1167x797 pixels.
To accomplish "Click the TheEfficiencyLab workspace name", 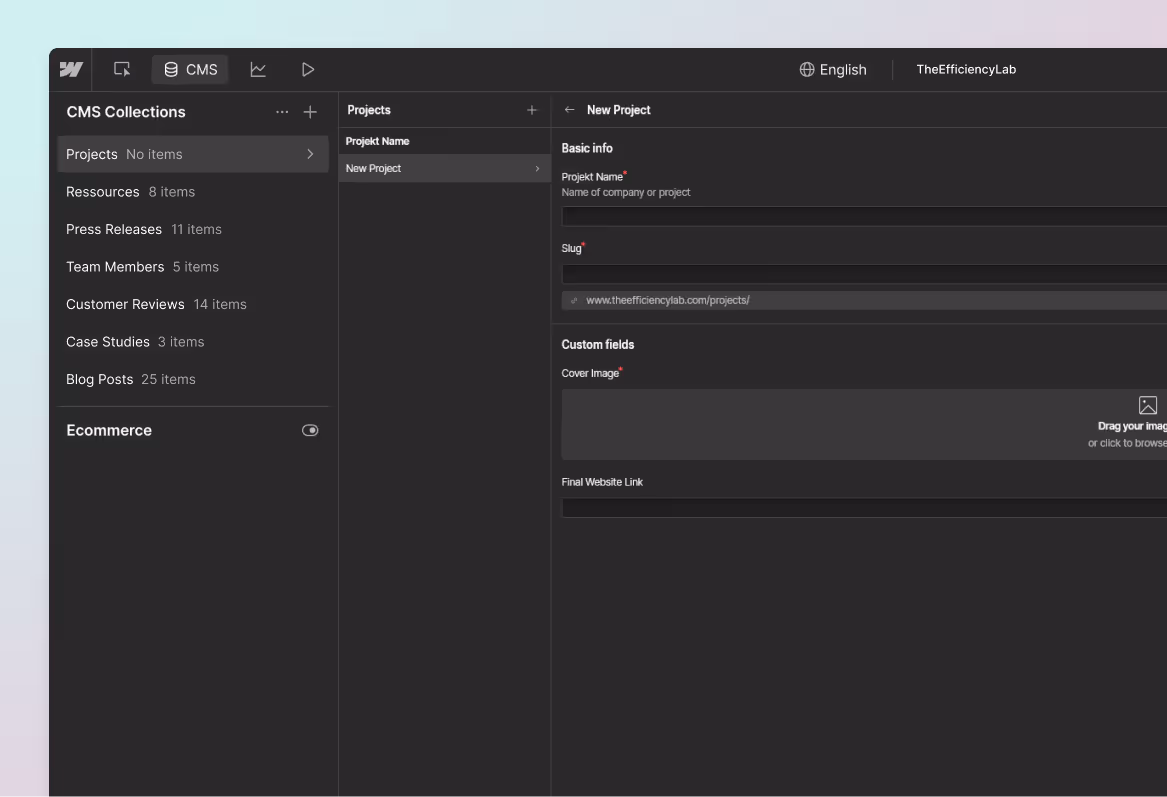I will tap(966, 69).
